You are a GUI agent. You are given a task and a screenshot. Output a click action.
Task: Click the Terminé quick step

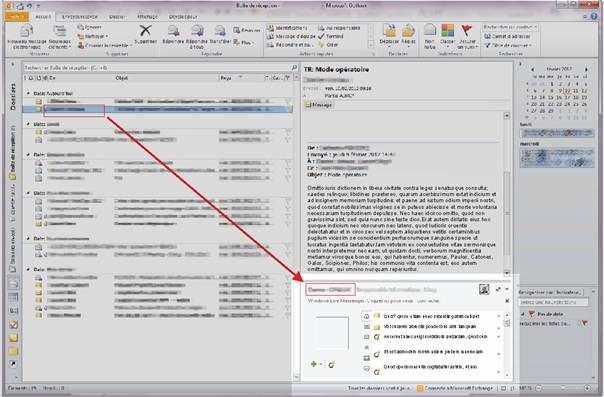point(331,36)
